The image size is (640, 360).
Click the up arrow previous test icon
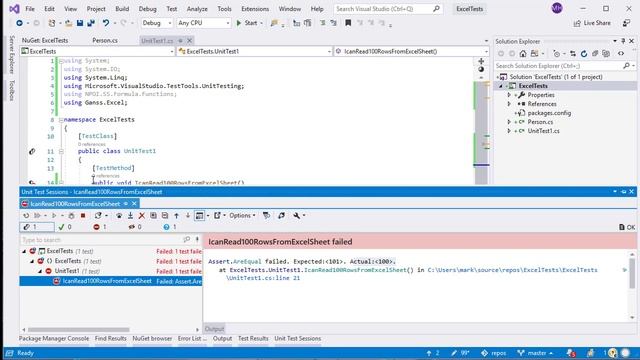pyautogui.click(x=176, y=216)
